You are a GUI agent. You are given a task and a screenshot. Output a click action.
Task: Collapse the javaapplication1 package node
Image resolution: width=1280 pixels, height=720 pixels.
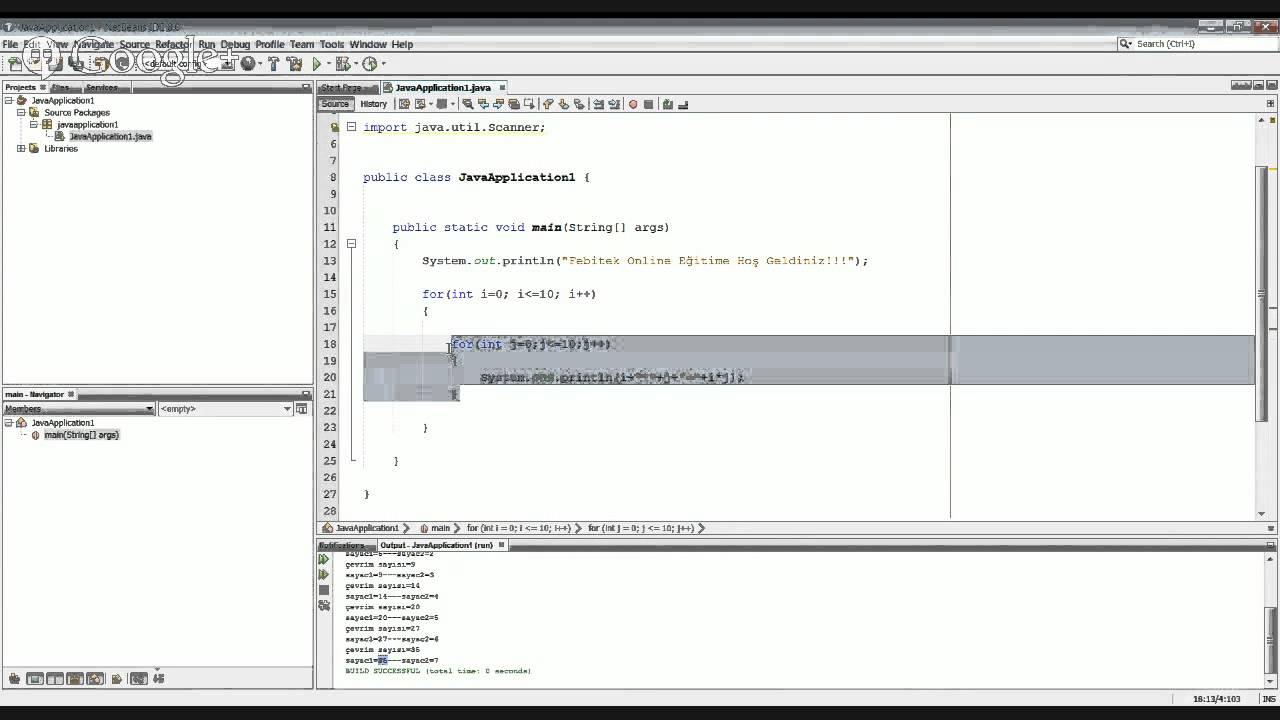[34, 125]
